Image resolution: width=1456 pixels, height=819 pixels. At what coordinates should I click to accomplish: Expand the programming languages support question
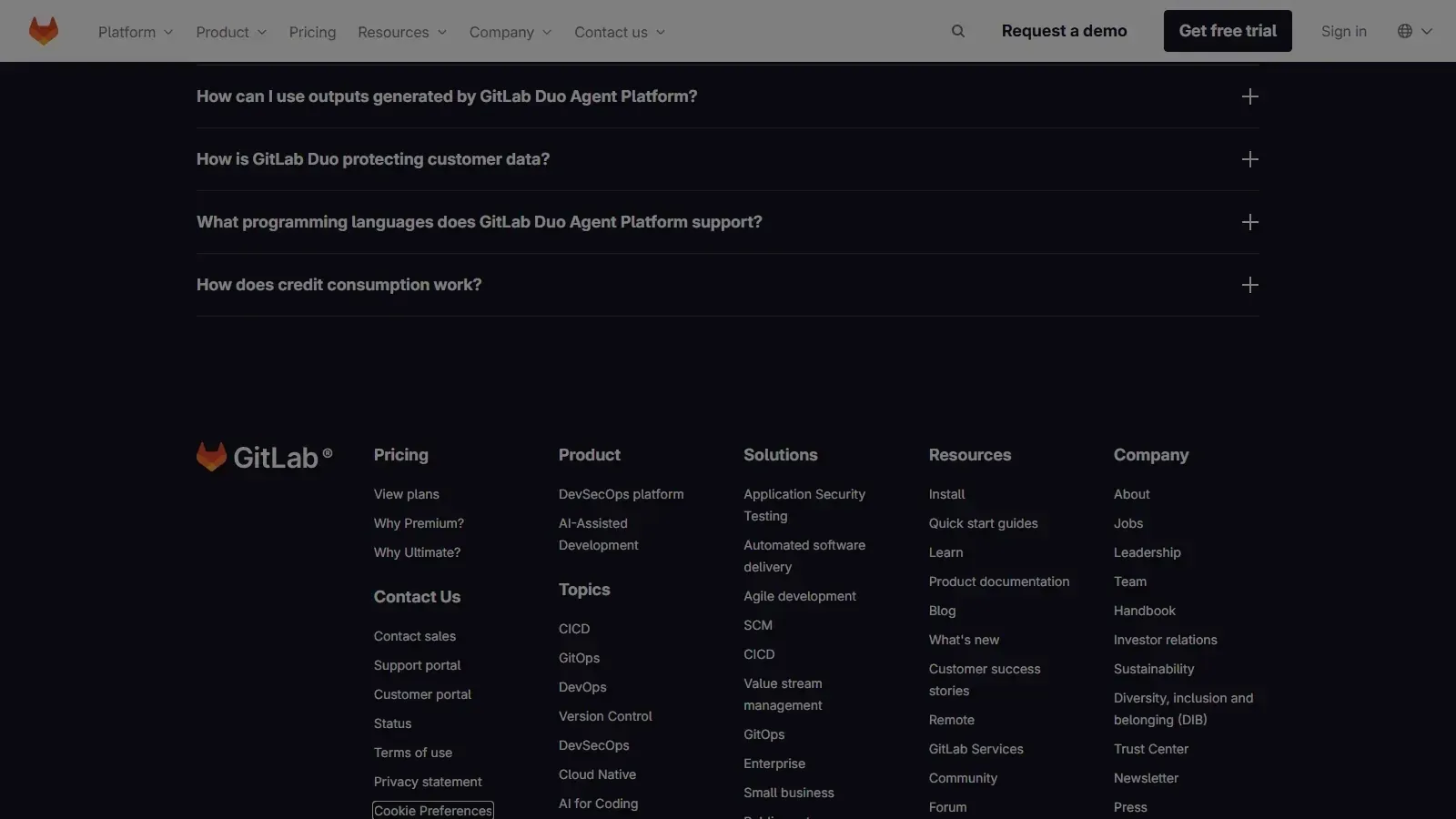click(x=728, y=222)
